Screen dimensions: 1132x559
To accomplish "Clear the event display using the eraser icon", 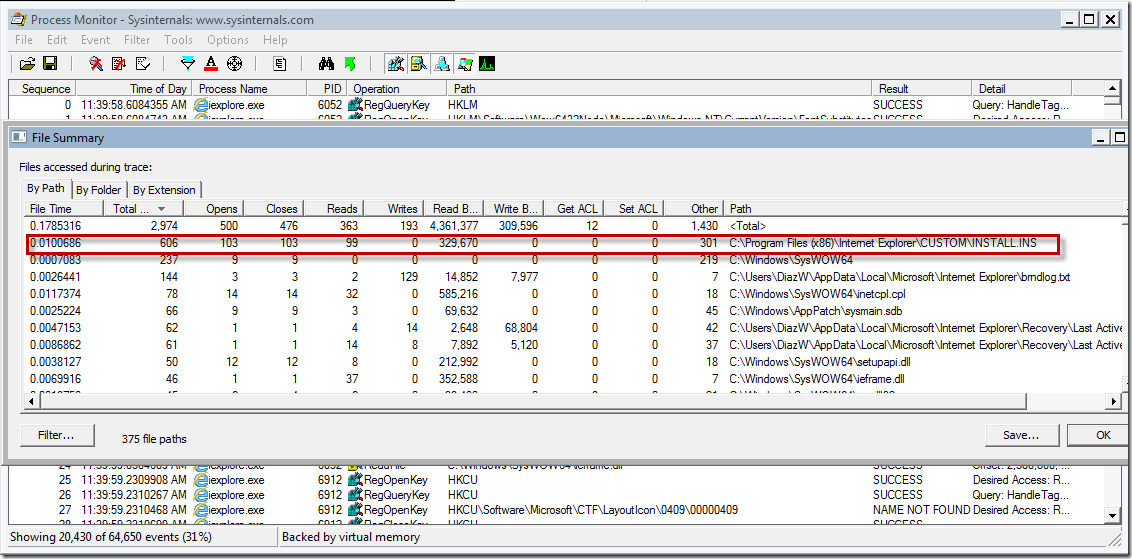I will (142, 64).
